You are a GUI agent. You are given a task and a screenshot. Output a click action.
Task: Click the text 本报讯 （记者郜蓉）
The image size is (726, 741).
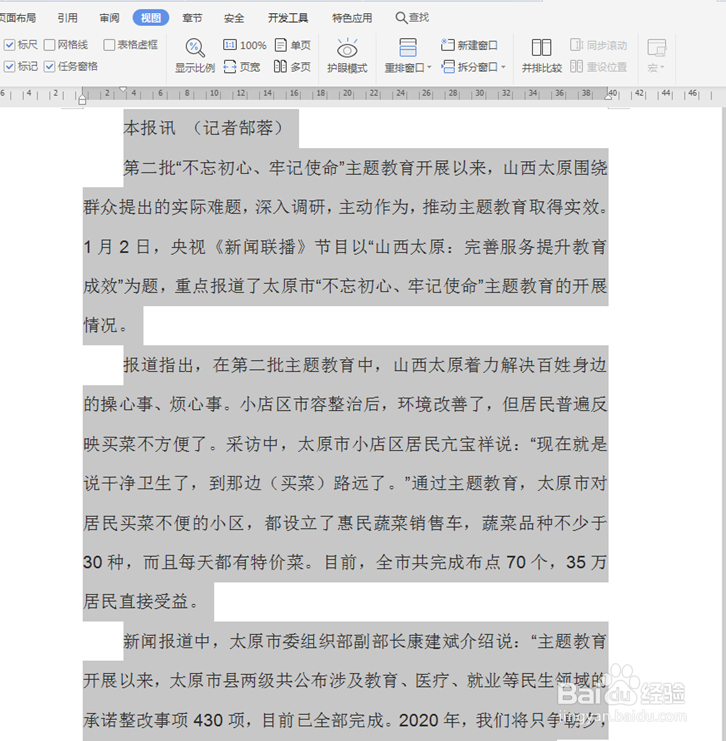(x=203, y=128)
